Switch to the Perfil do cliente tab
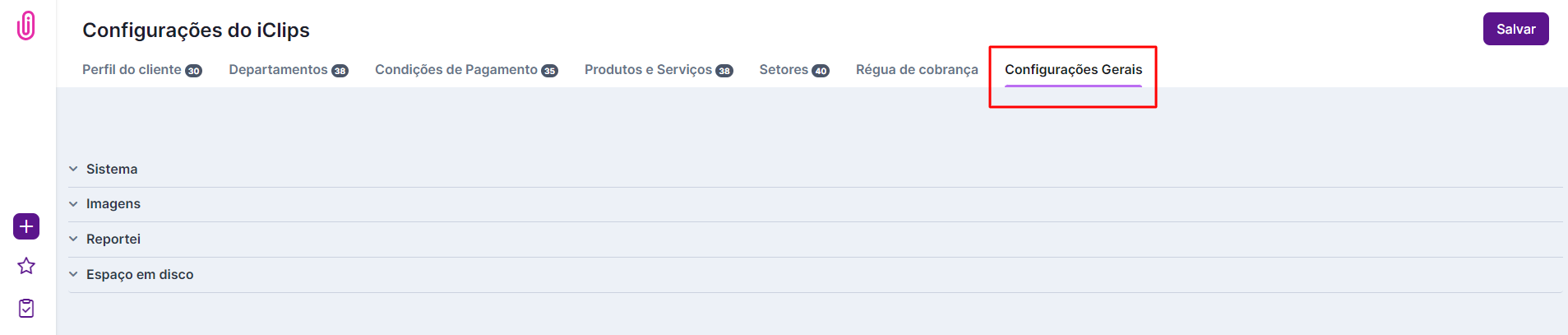The width and height of the screenshot is (1568, 335). pyautogui.click(x=132, y=70)
